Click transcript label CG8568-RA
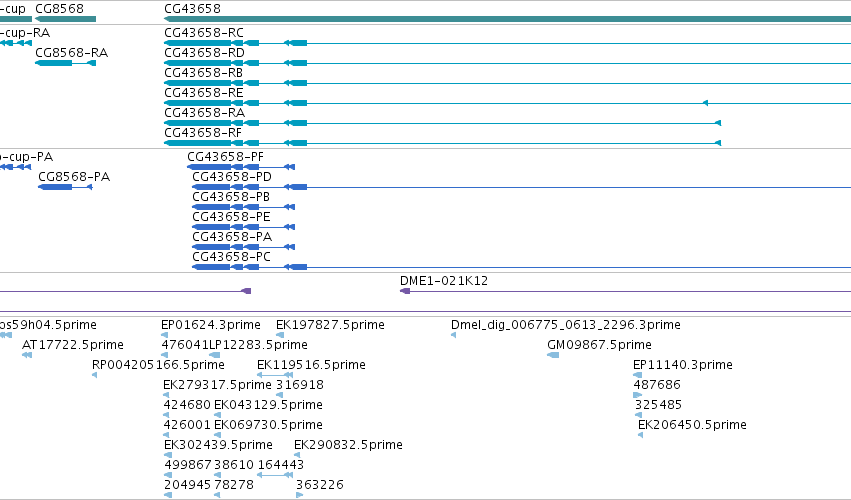The height and width of the screenshot is (500, 851). [x=72, y=53]
